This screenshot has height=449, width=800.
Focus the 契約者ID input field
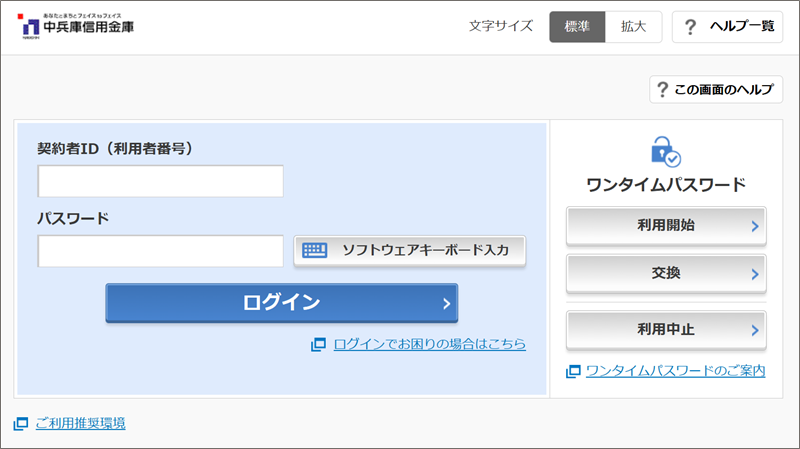point(161,181)
